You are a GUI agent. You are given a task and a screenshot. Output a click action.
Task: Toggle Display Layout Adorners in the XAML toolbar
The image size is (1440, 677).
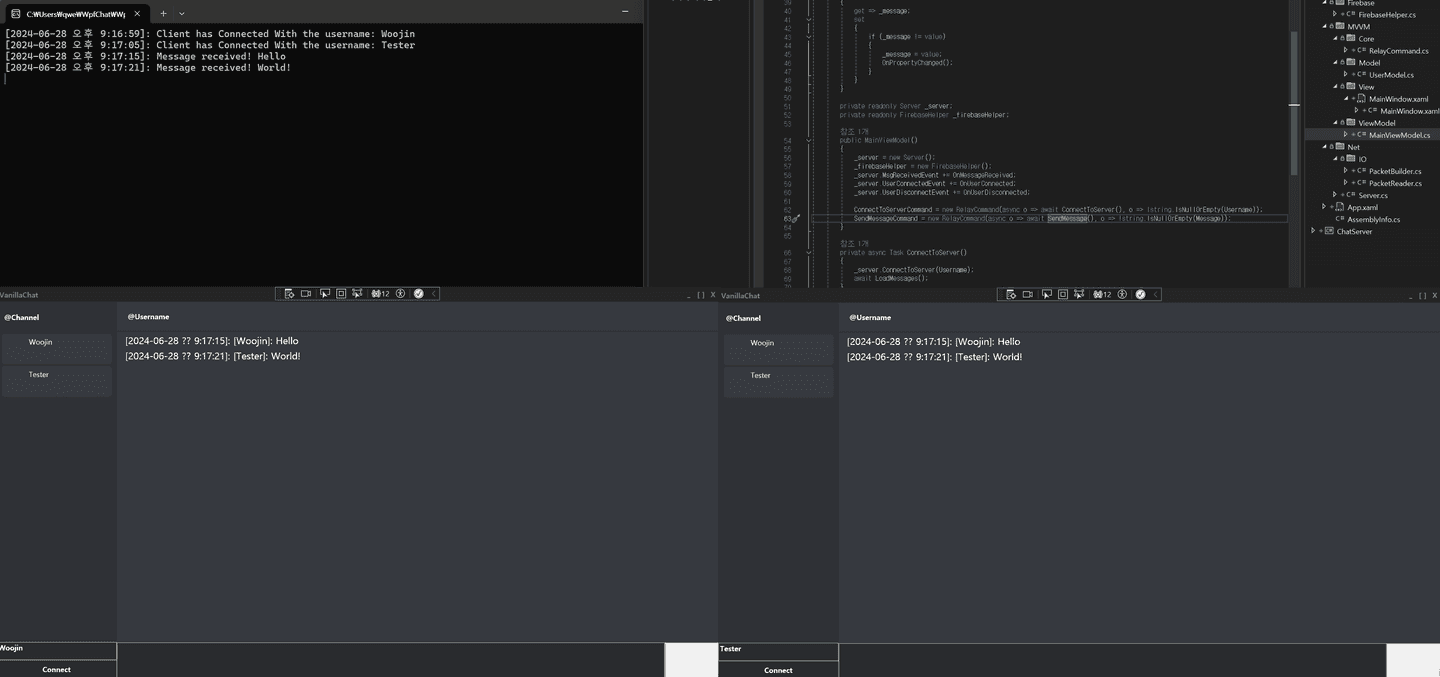341,293
